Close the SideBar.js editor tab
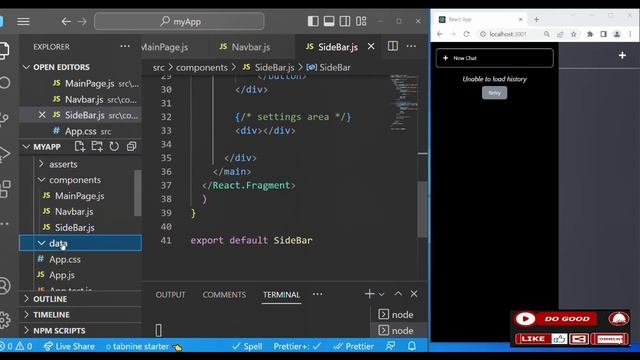Viewport: 640px width, 360px height. (371, 47)
